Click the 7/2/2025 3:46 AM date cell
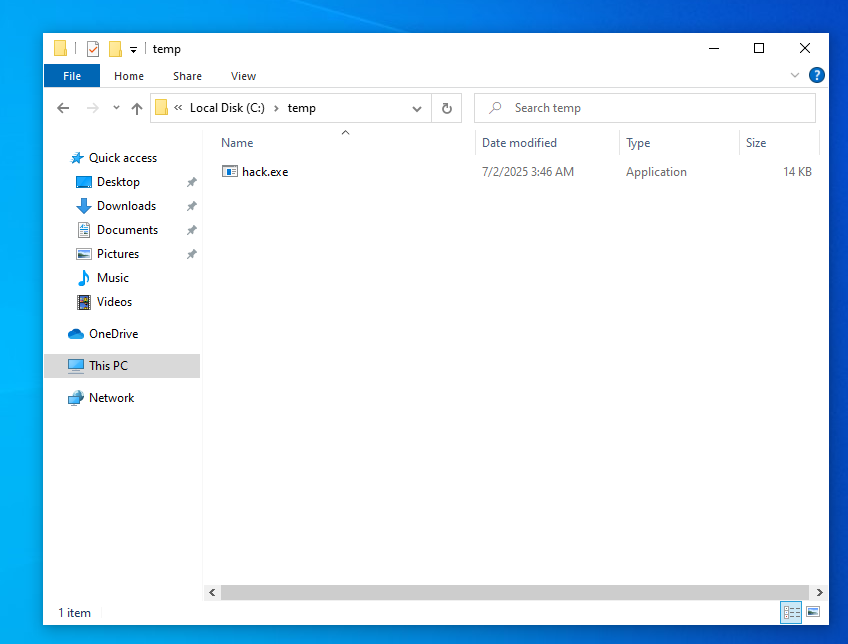The image size is (848, 644). click(x=528, y=172)
